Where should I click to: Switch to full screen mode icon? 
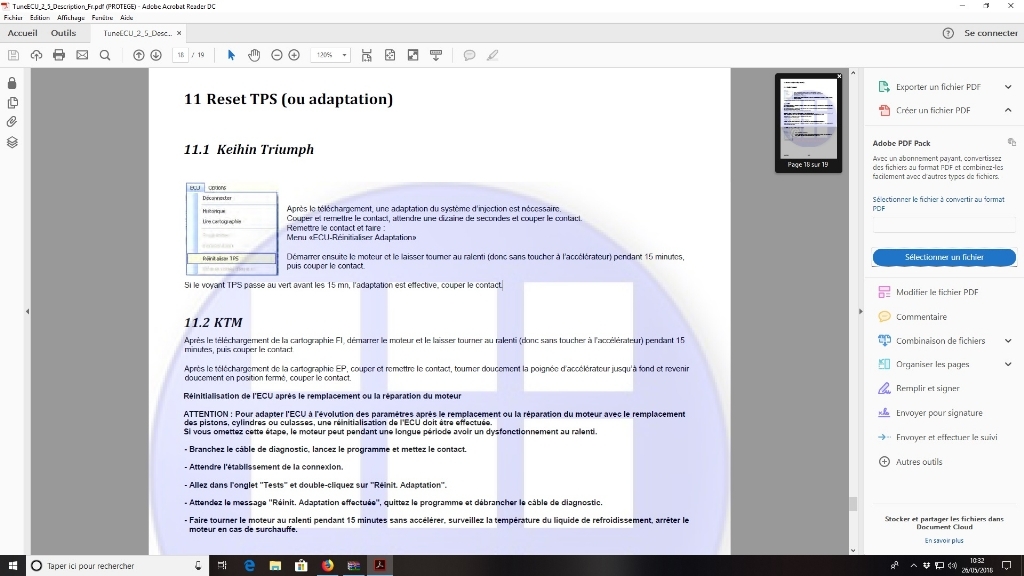click(413, 56)
